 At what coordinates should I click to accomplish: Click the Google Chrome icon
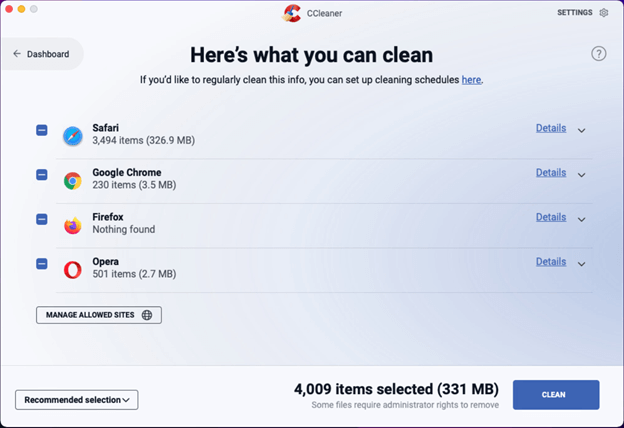[x=73, y=180]
